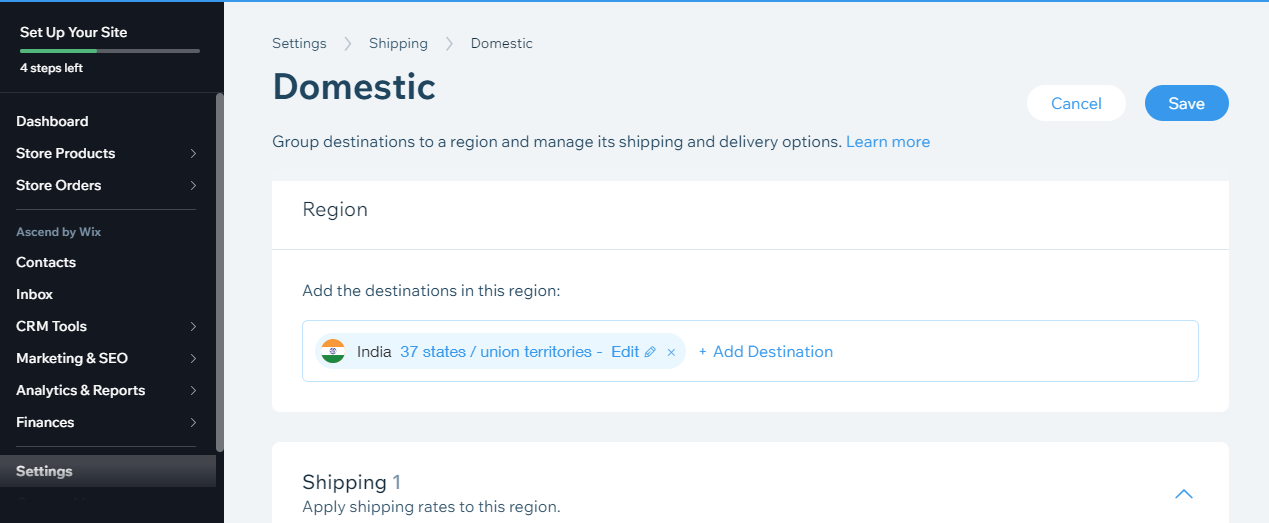1269x523 pixels.
Task: Save the Domestic shipping region
Action: point(1186,103)
